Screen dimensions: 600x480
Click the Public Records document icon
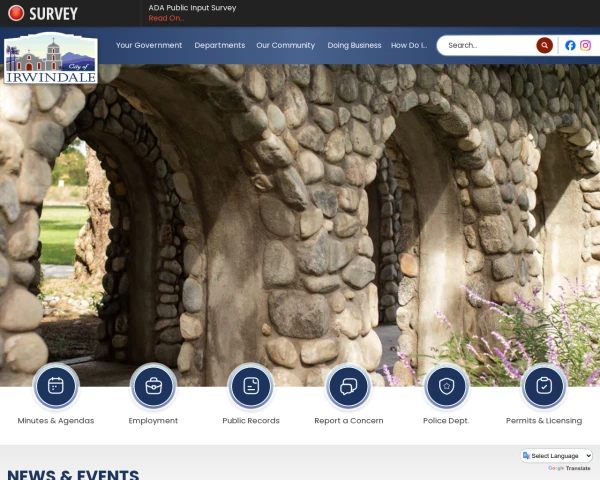(251, 386)
